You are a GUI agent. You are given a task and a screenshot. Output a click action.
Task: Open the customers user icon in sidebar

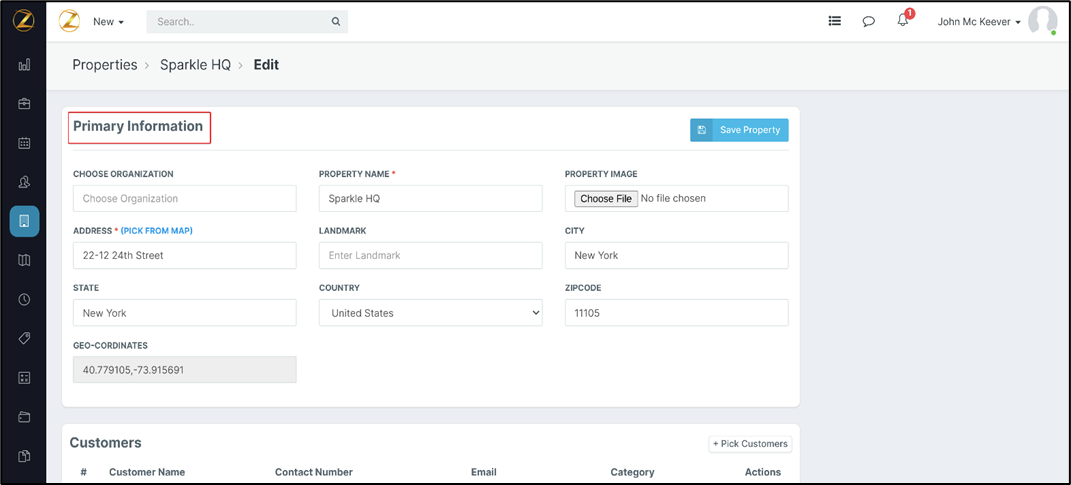(x=24, y=182)
